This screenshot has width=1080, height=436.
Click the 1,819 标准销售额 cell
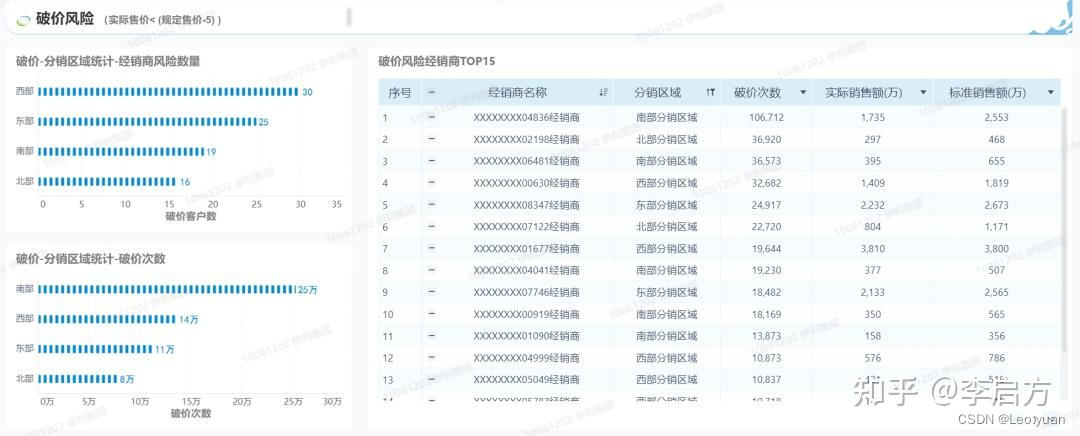[x=996, y=183]
